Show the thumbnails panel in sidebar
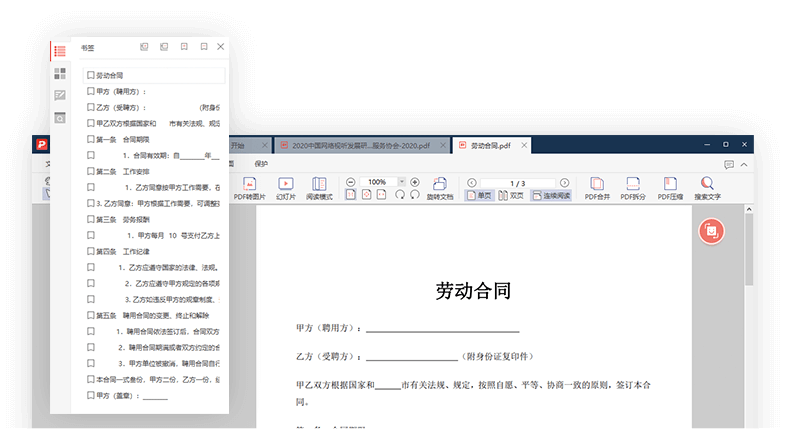This screenshot has height=429, width=785. click(60, 73)
